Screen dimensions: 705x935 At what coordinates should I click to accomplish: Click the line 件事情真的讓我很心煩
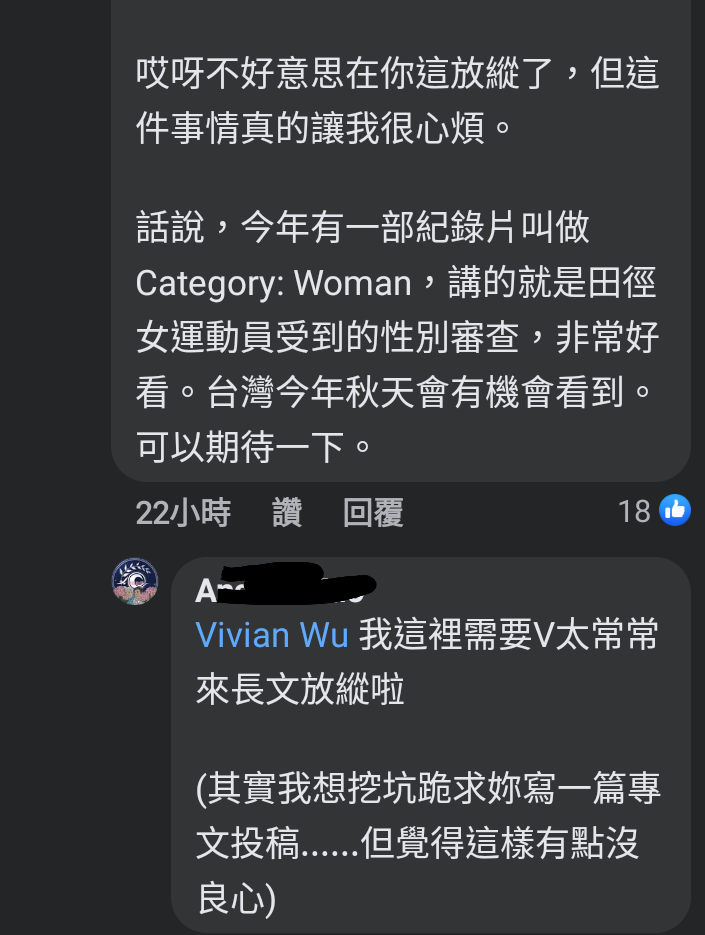pos(324,128)
